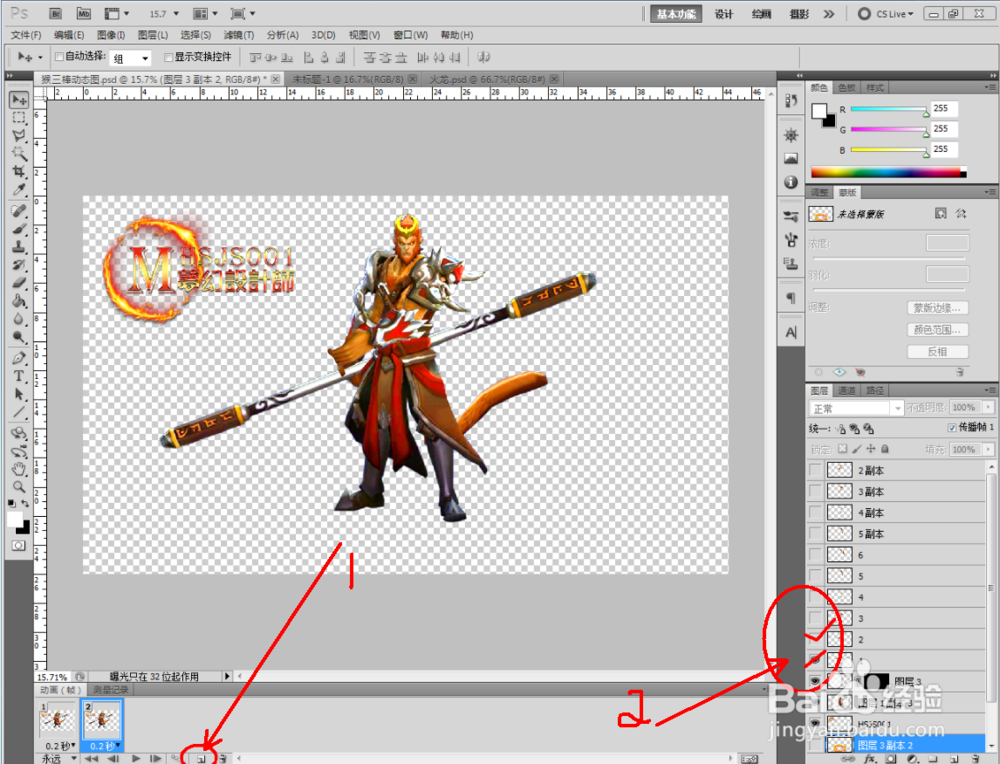The height and width of the screenshot is (764, 1000).
Task: Click the color spectrum ramp
Action: pyautogui.click(x=888, y=172)
